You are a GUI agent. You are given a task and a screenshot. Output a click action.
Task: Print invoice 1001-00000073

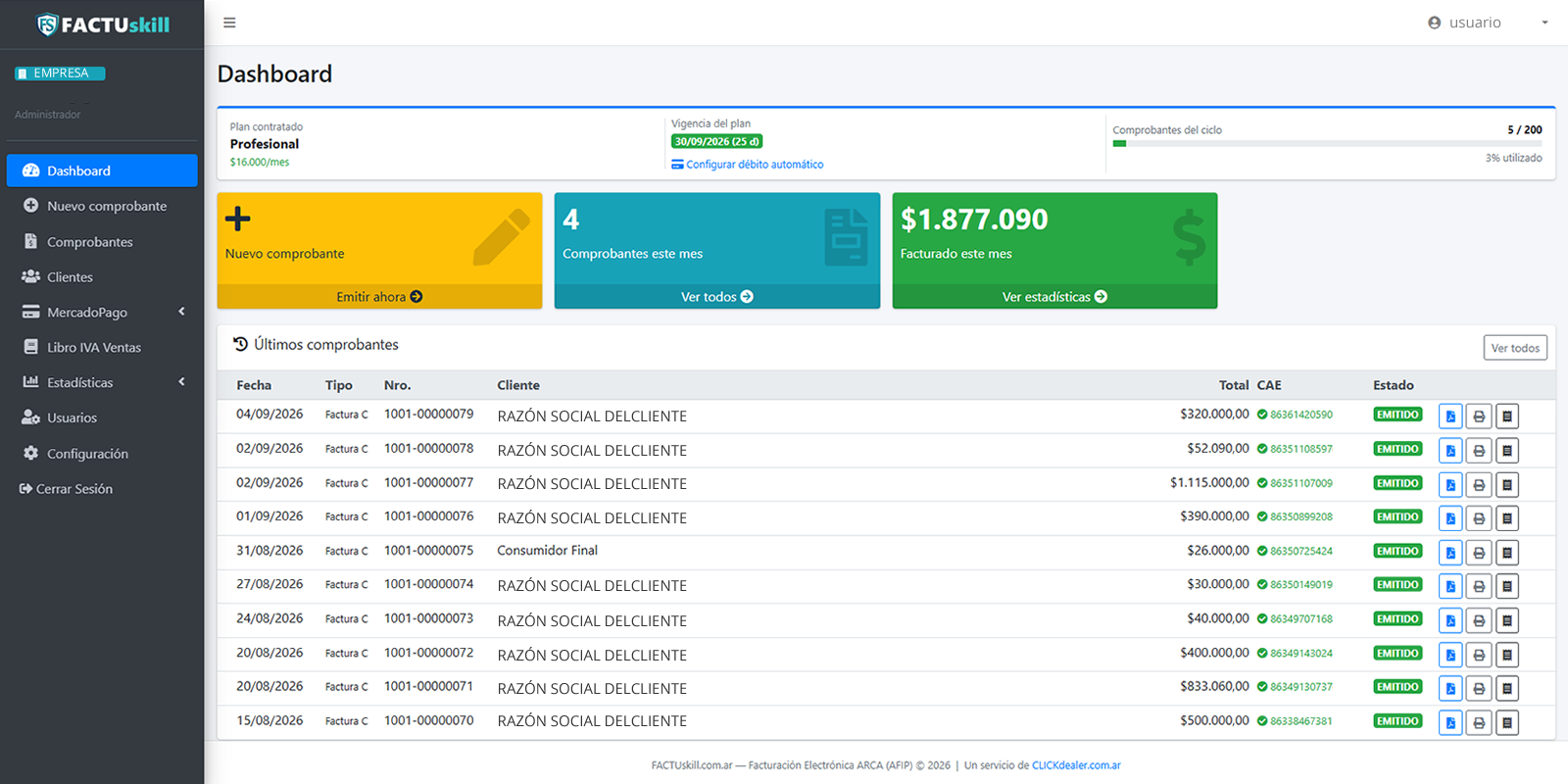pos(1479,620)
